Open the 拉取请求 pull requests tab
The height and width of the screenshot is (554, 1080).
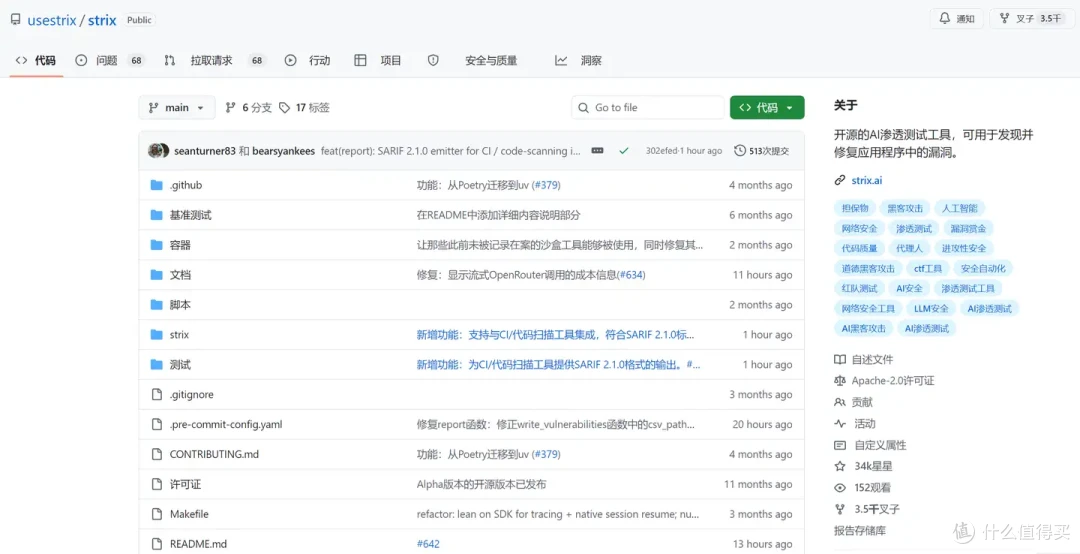pyautogui.click(x=215, y=61)
